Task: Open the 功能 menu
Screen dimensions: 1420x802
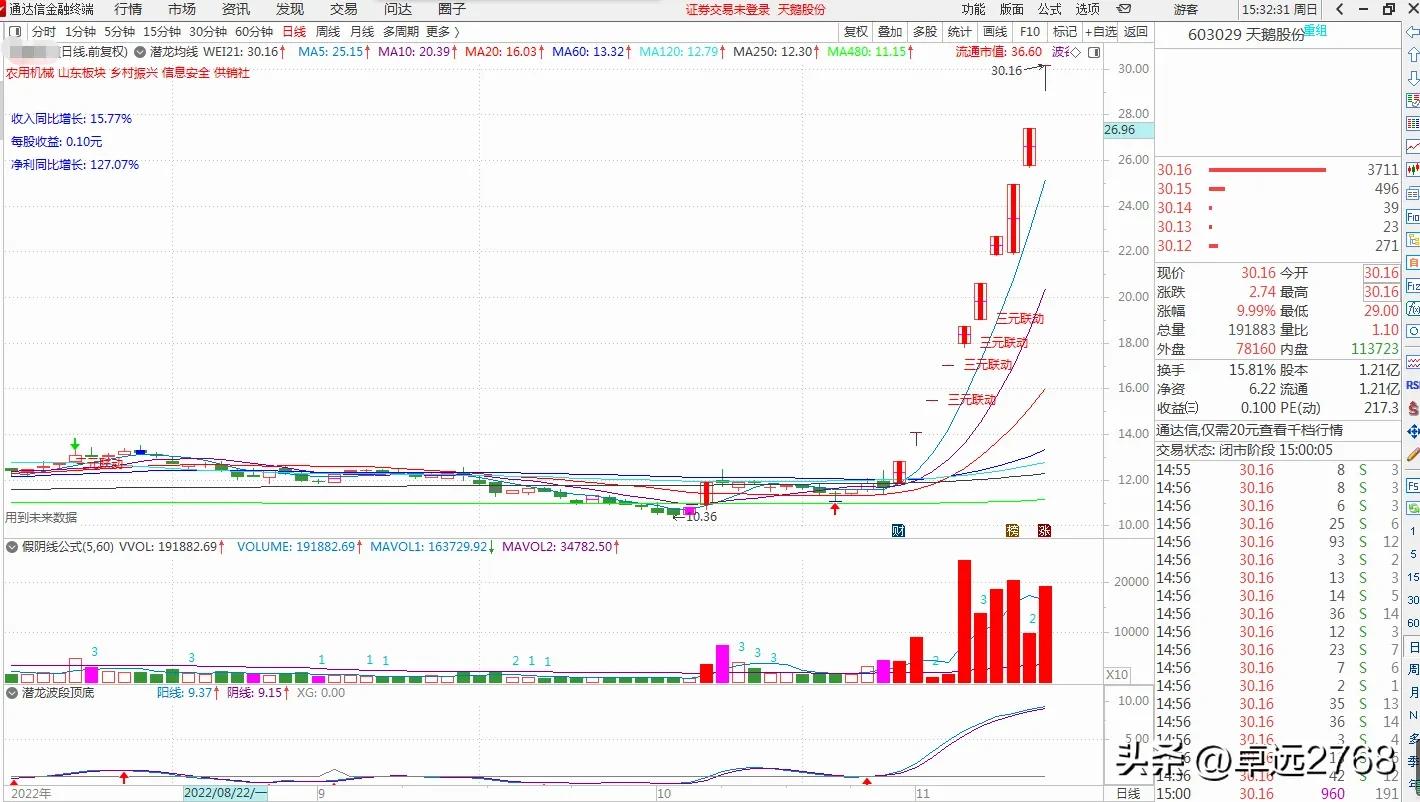Action: coord(973,9)
